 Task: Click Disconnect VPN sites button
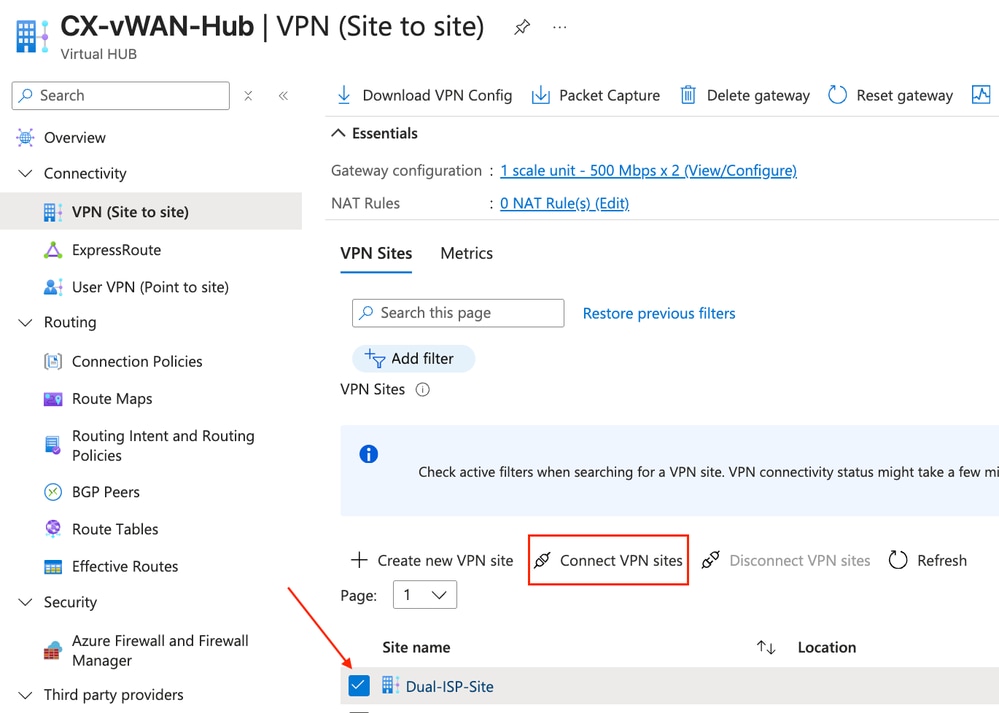click(786, 561)
